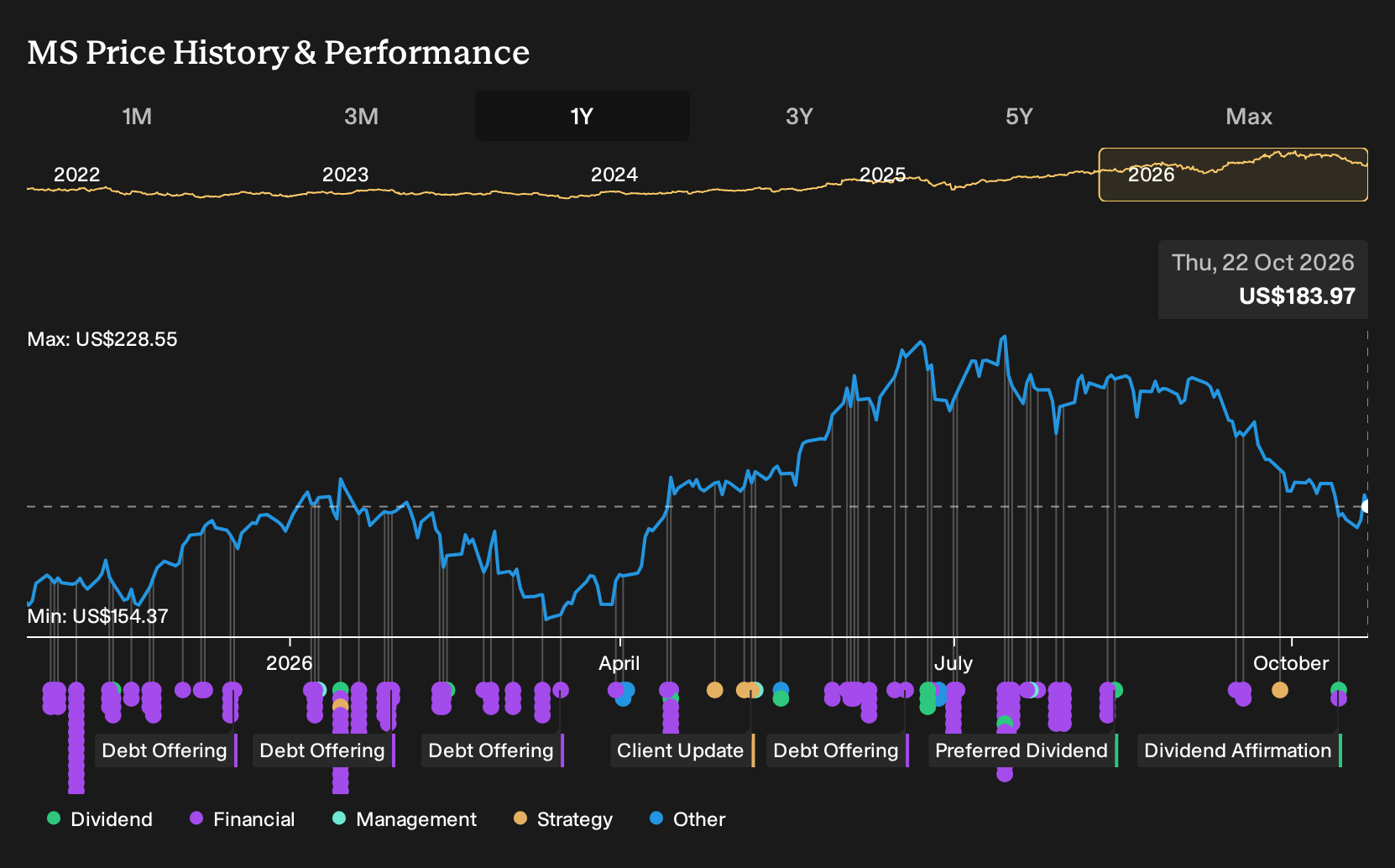Click the July axis label

tap(954, 663)
